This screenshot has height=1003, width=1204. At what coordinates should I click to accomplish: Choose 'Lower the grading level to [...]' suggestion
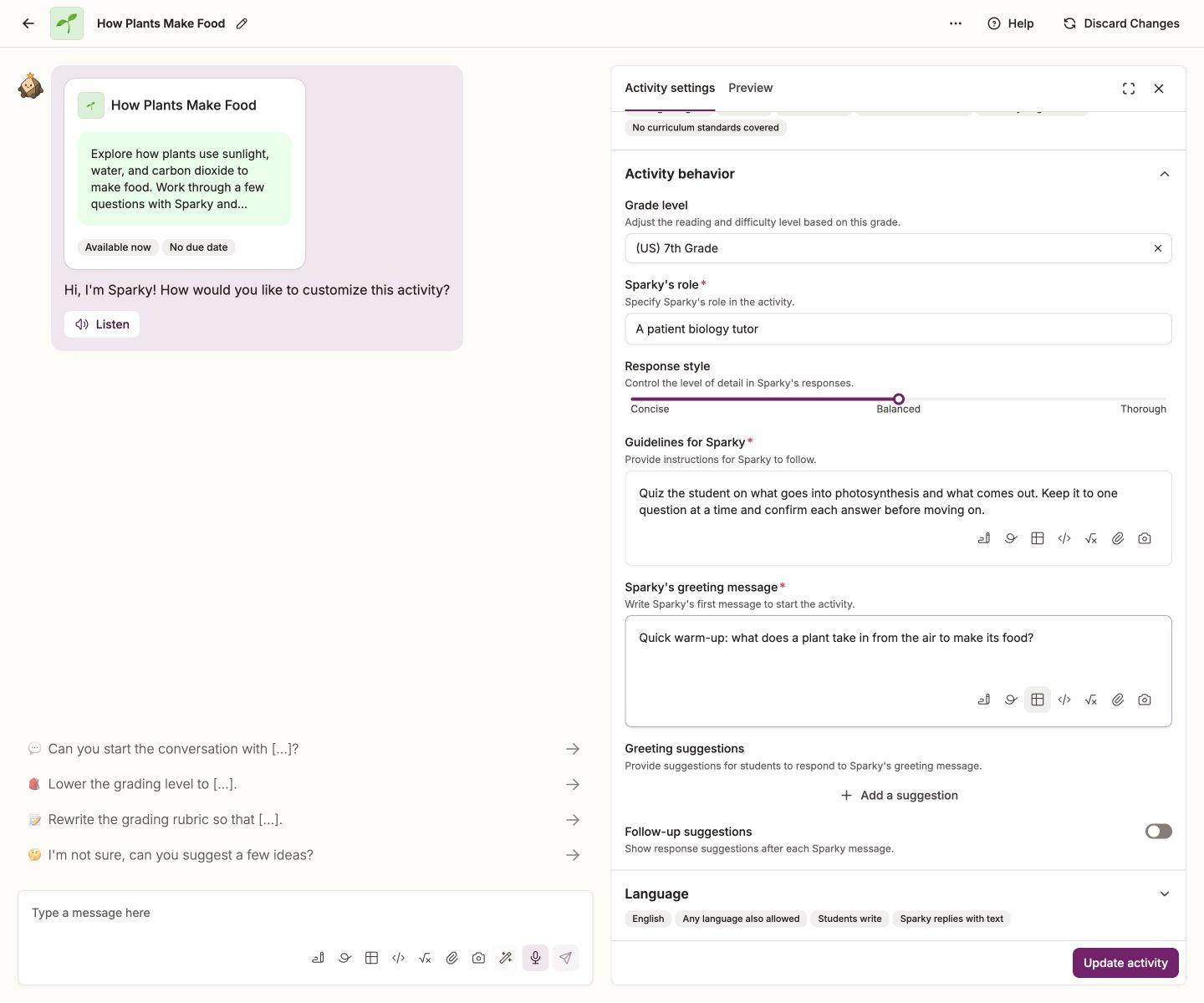point(304,784)
